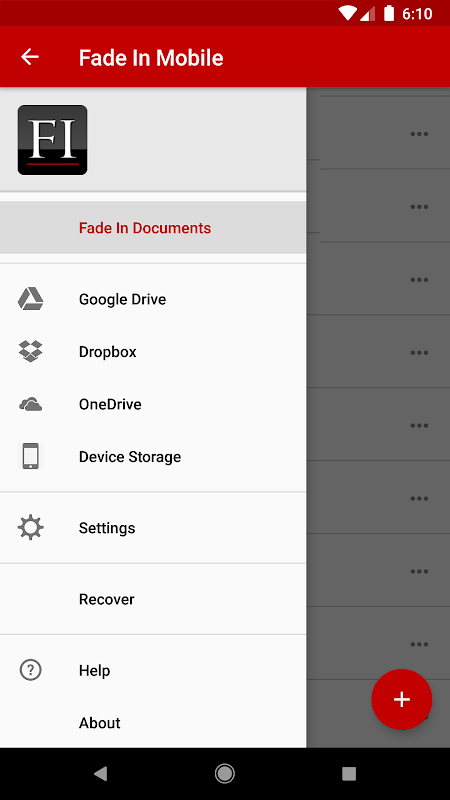Tap the recent apps square button
450x800 pixels.
click(x=349, y=774)
